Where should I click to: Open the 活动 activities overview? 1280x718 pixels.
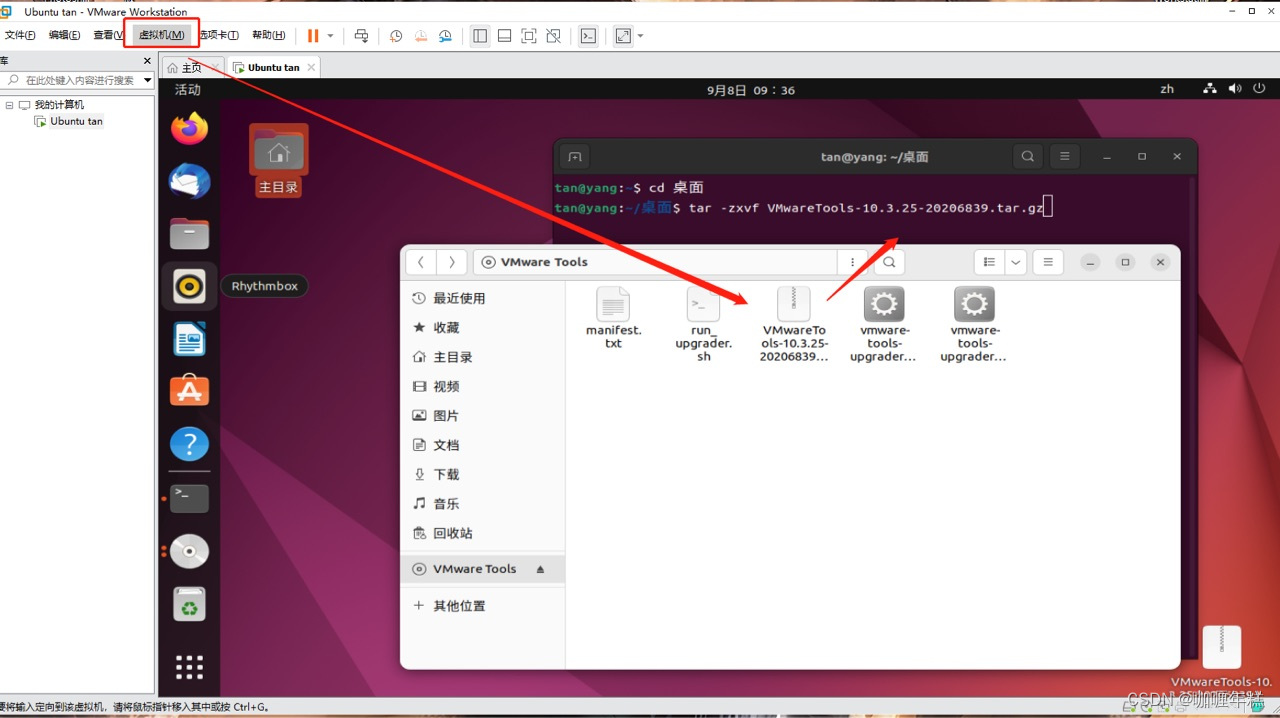(188, 90)
